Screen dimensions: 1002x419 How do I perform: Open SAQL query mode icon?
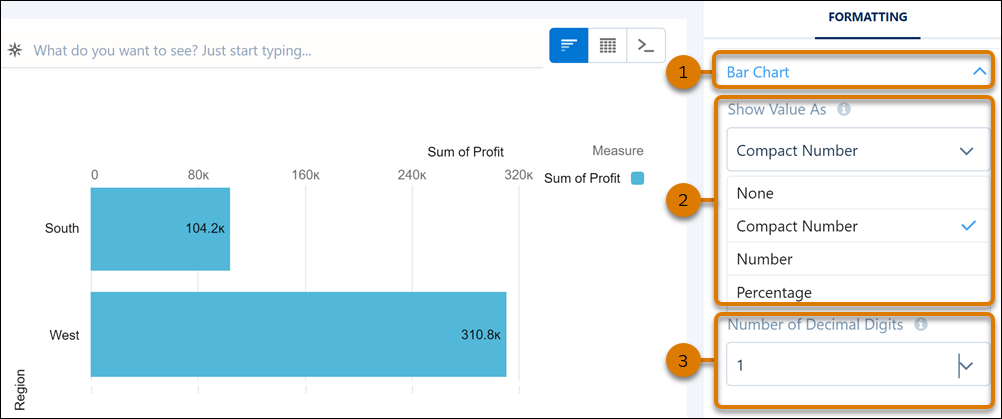[646, 45]
